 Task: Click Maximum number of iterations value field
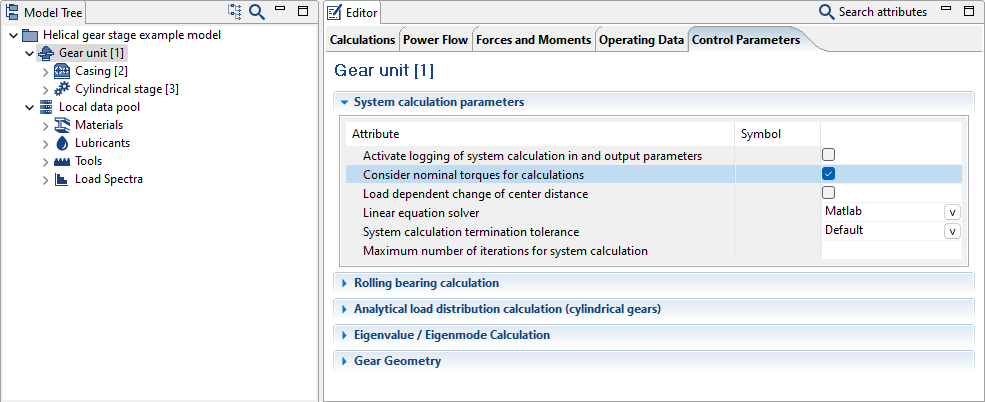tap(891, 251)
